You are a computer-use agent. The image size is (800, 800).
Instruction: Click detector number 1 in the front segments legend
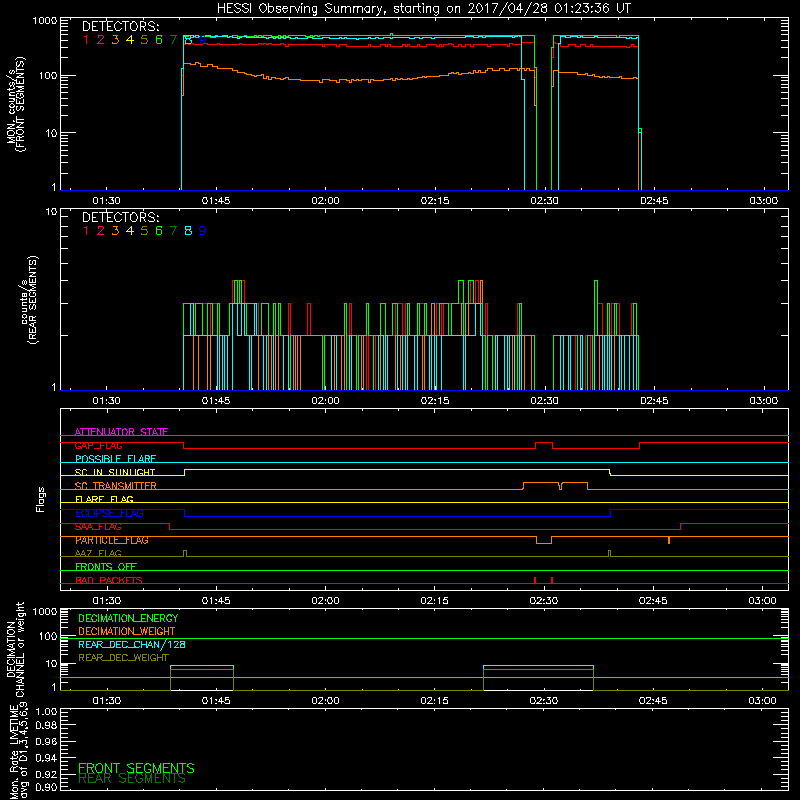pyautogui.click(x=86, y=40)
